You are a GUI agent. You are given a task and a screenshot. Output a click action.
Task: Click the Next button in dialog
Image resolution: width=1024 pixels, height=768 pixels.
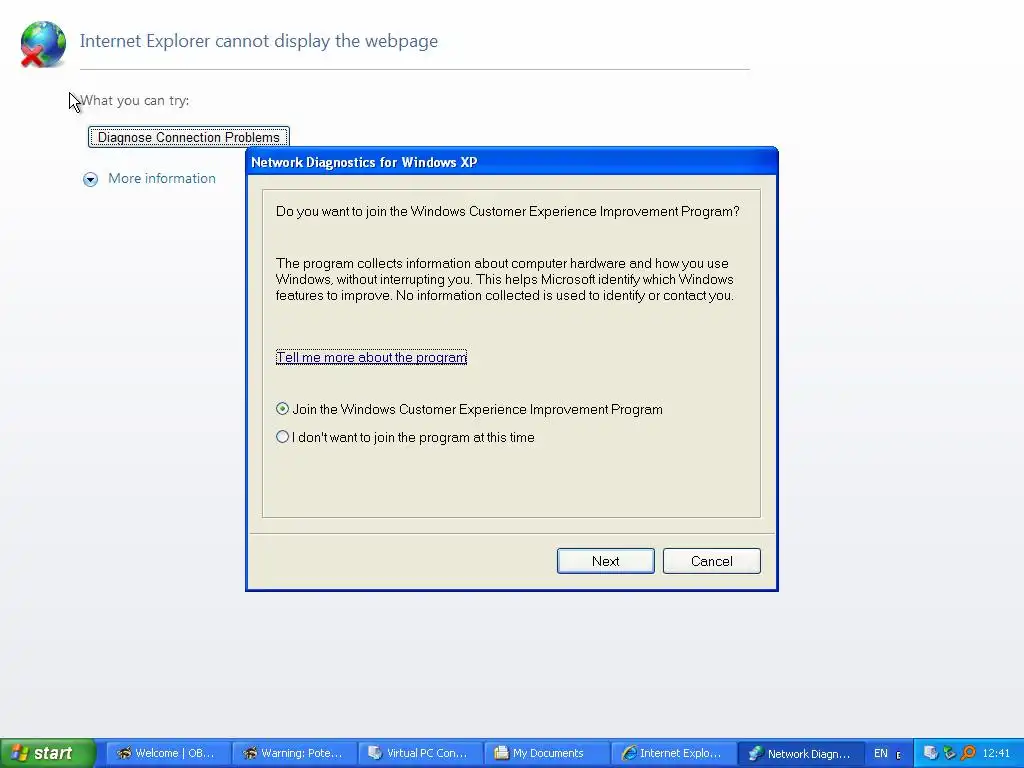point(605,561)
